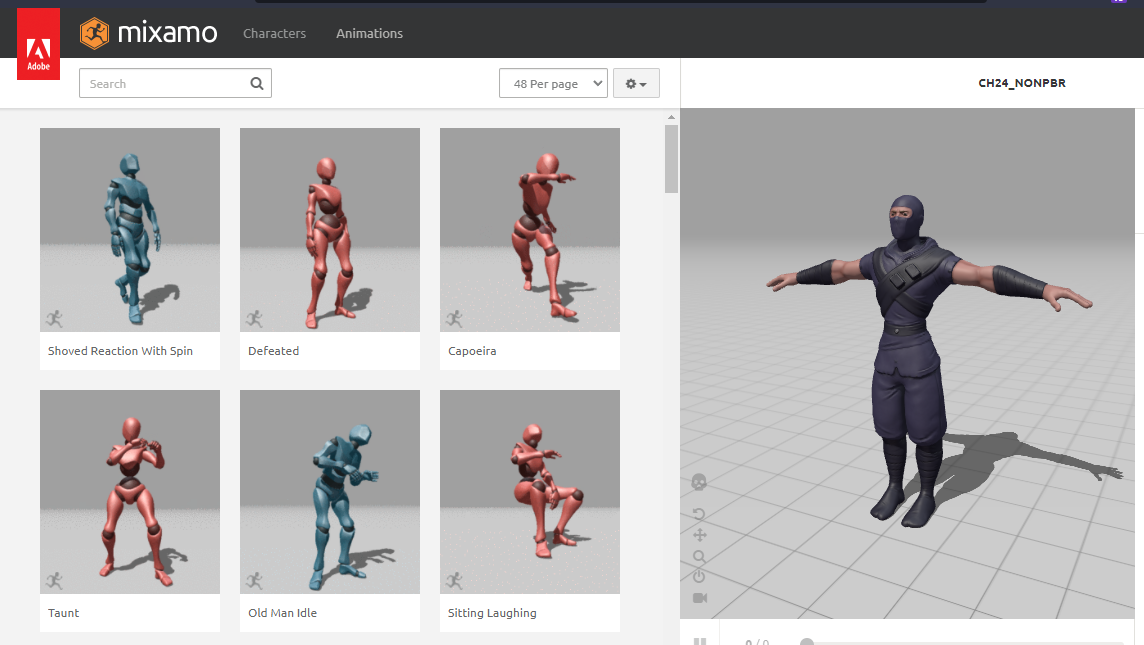
Task: Click running figure icon on Shoved Reaction card
Action: [x=55, y=318]
